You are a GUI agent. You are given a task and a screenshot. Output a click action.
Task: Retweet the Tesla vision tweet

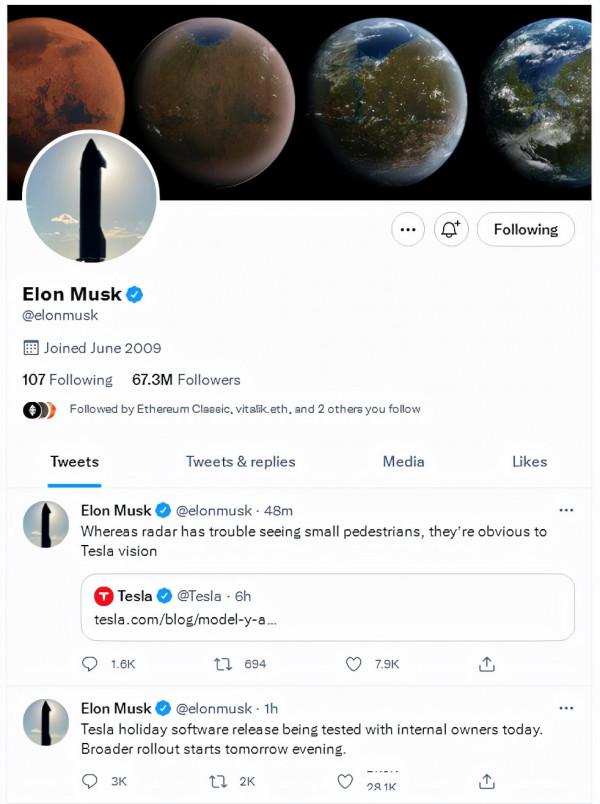225,664
